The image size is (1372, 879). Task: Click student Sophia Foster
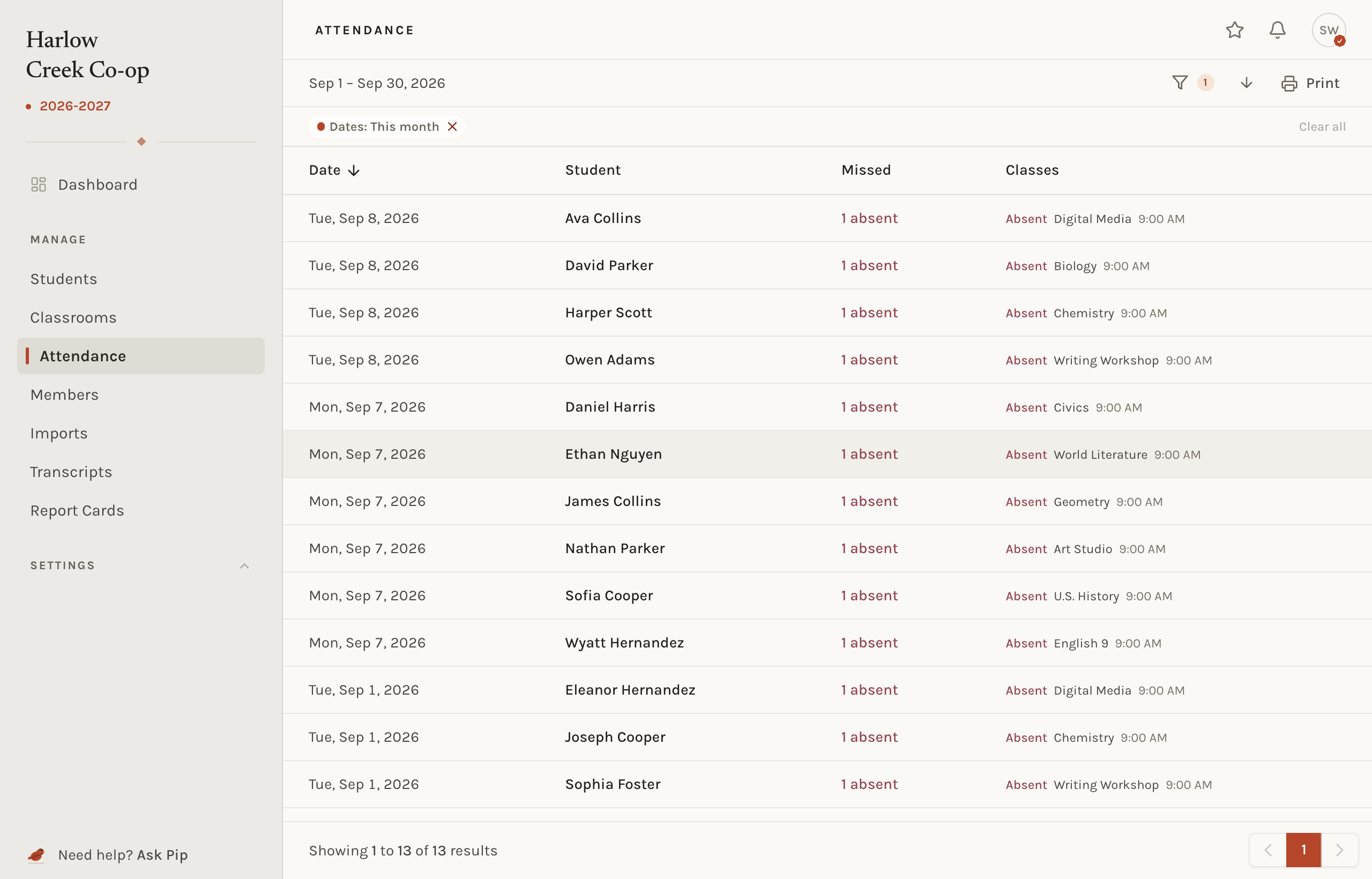click(x=613, y=784)
